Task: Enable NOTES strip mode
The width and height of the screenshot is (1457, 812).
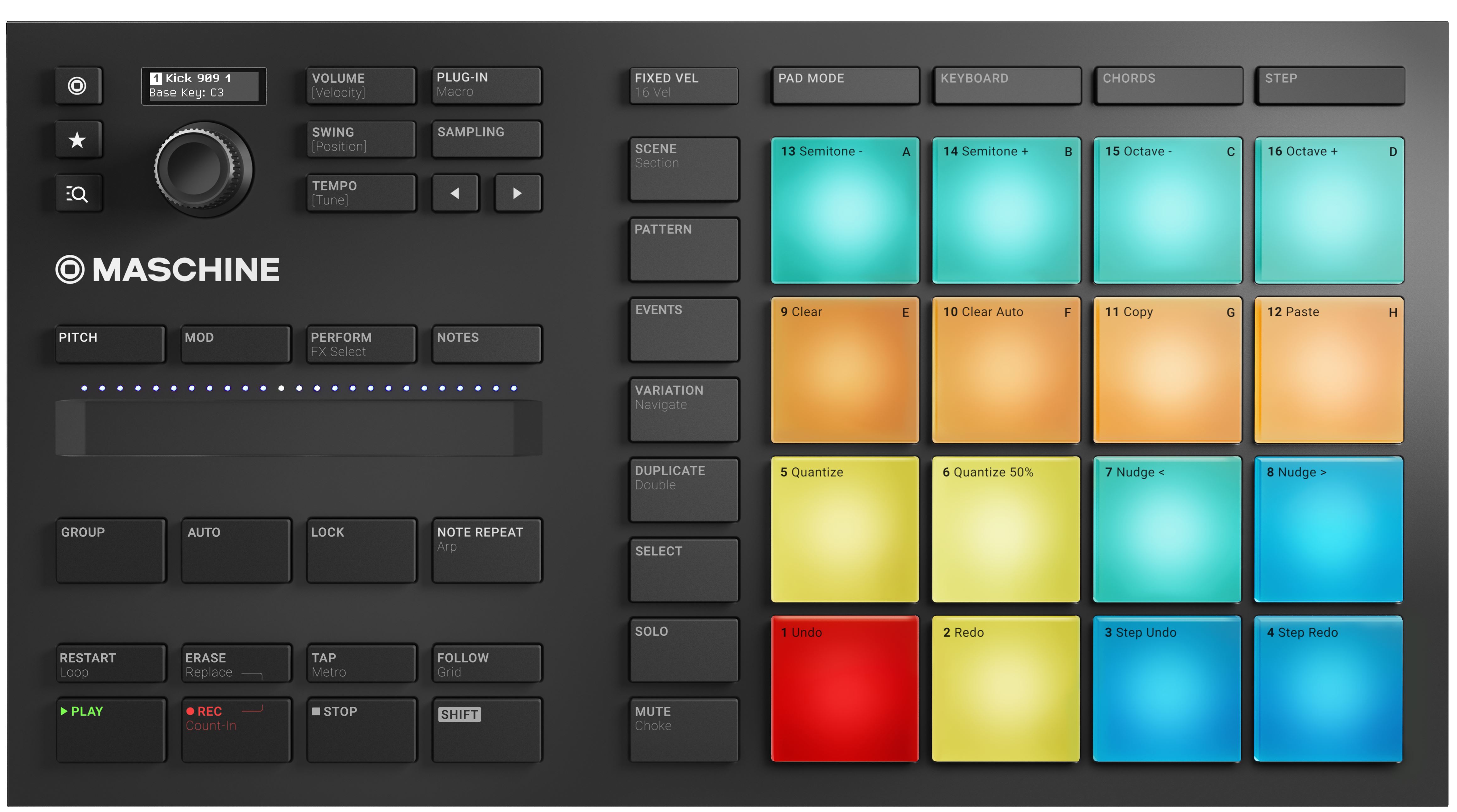Action: coord(486,344)
